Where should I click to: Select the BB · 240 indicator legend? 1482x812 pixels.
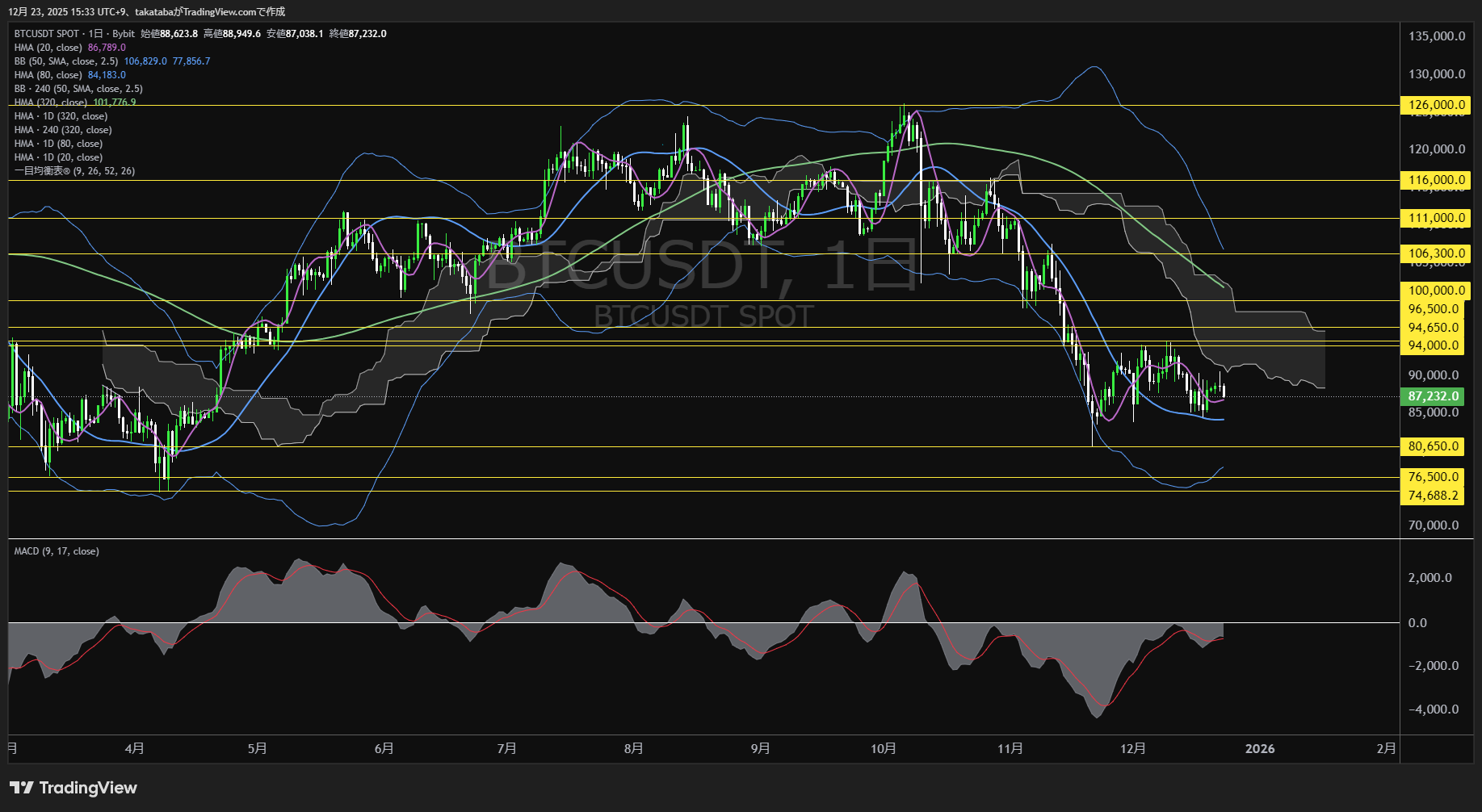78,89
